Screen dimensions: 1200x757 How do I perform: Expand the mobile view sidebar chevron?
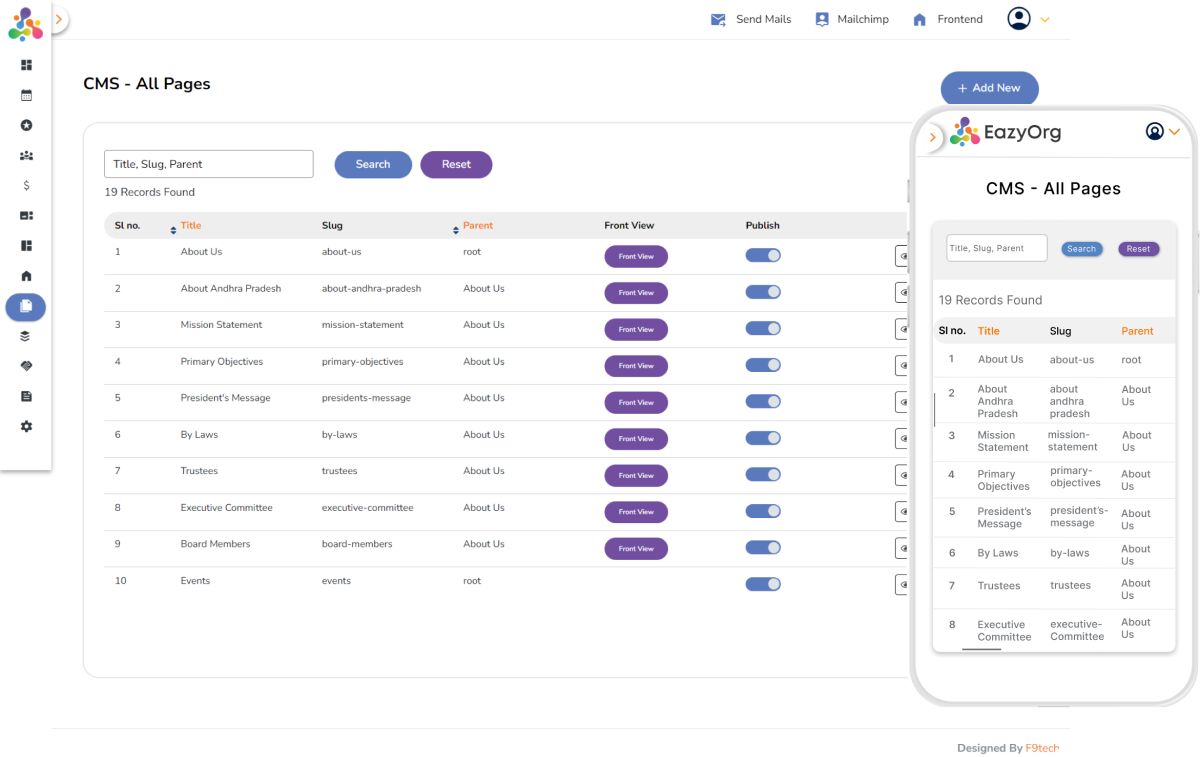[933, 137]
